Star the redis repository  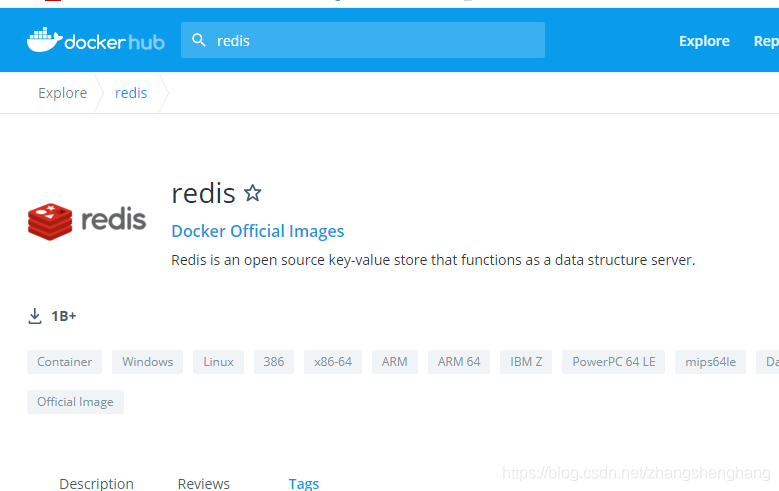[252, 193]
